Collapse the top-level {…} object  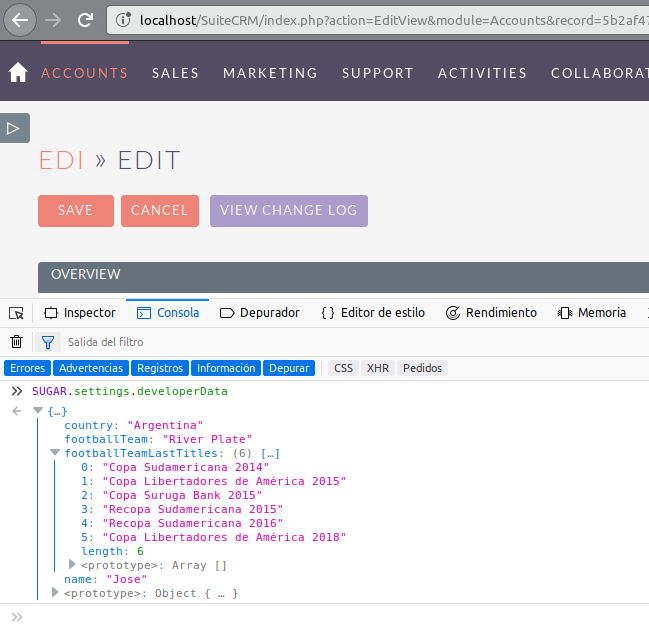[x=38, y=411]
